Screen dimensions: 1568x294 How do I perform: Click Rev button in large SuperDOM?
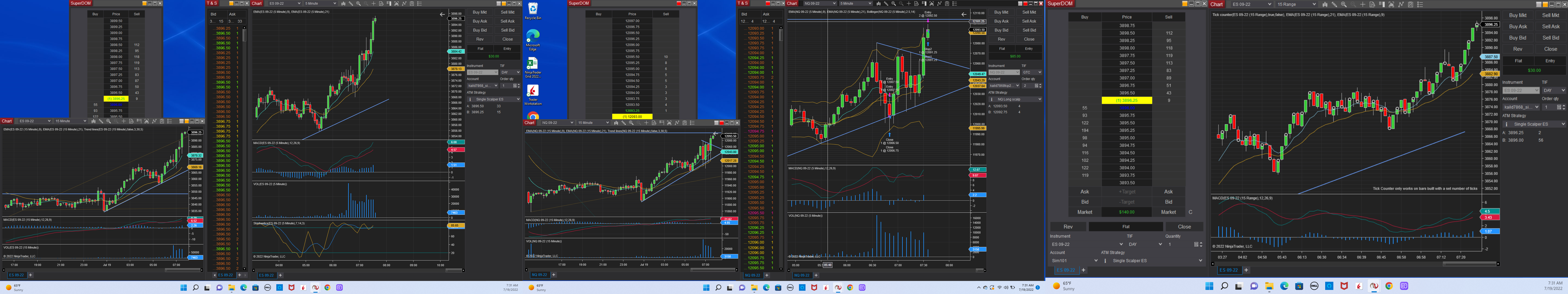point(1068,226)
